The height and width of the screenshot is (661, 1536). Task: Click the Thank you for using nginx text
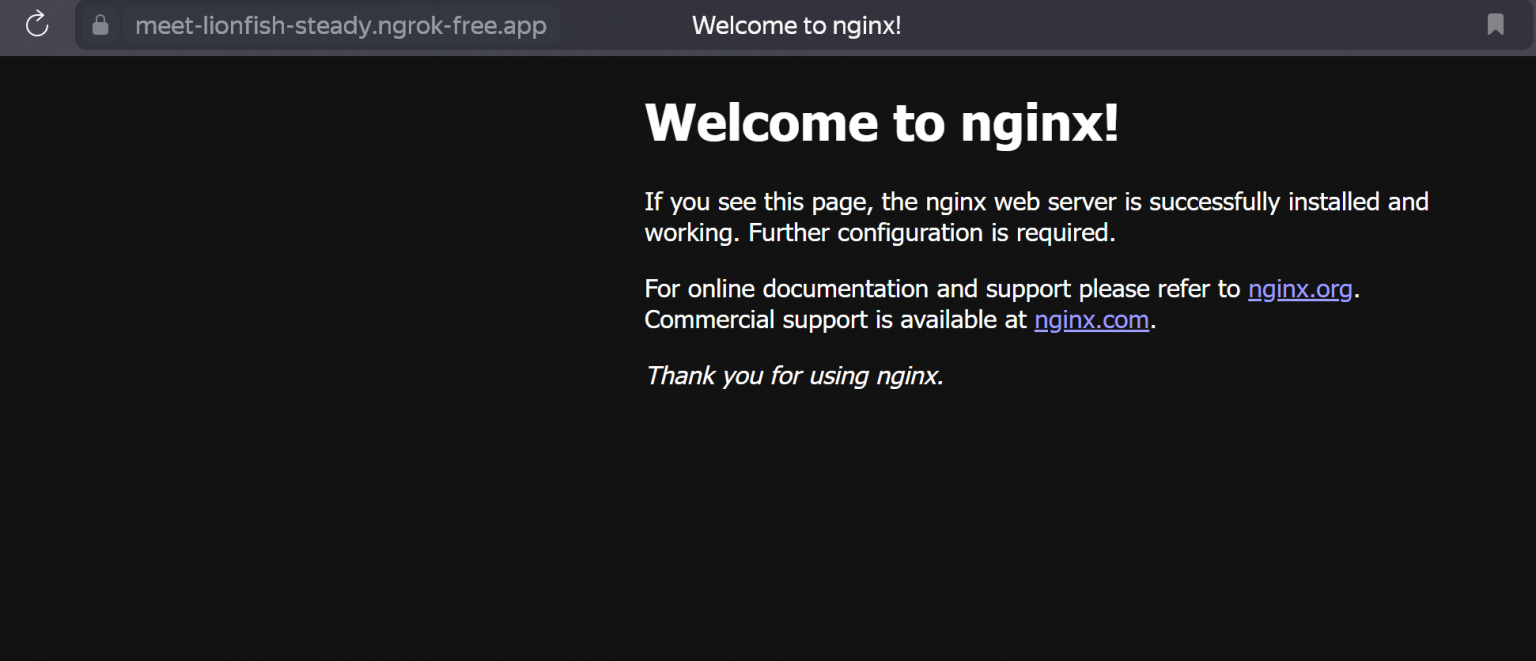pos(793,376)
